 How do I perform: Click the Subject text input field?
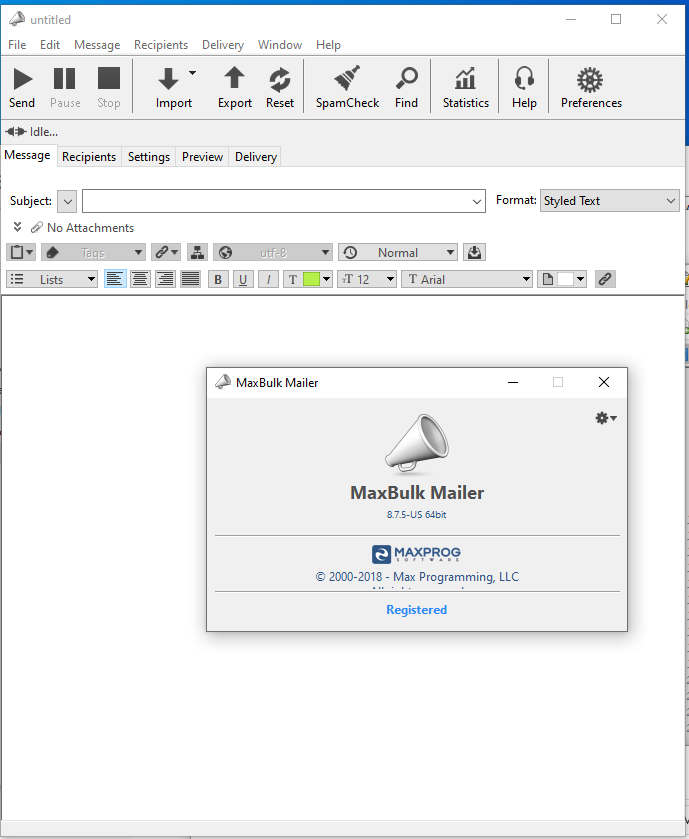(x=276, y=201)
